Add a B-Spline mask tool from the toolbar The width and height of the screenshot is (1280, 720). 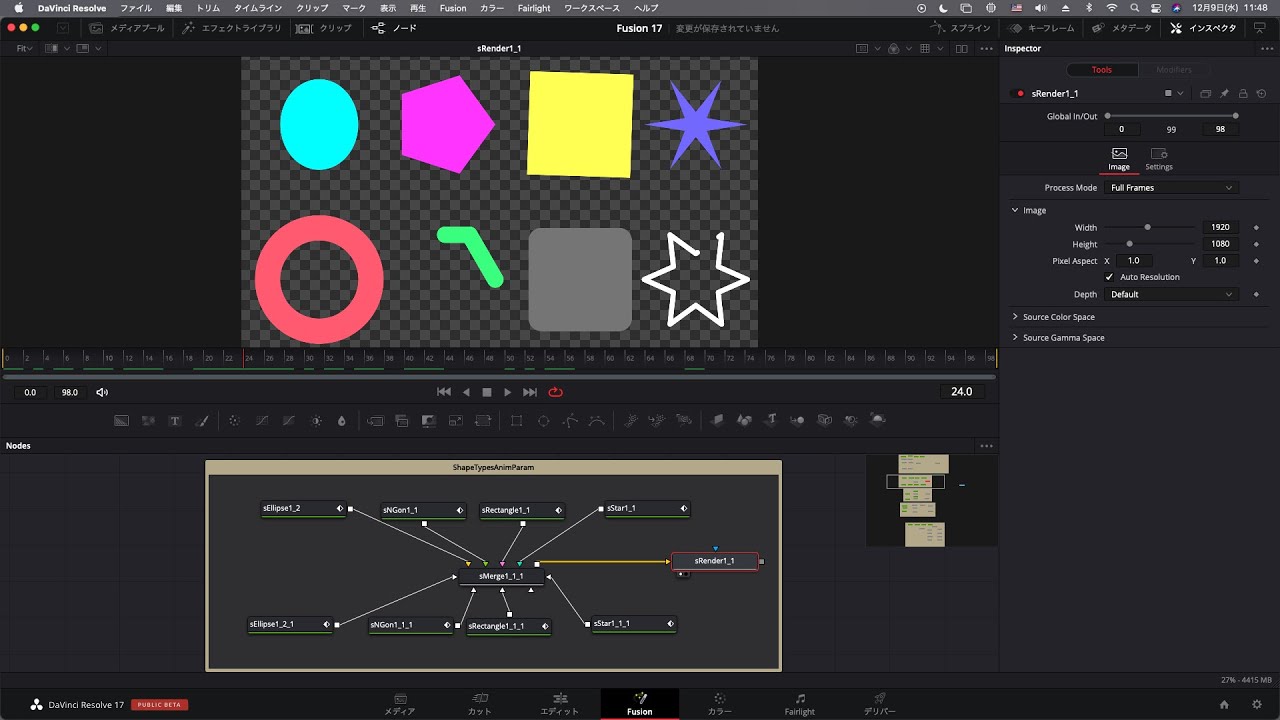597,421
